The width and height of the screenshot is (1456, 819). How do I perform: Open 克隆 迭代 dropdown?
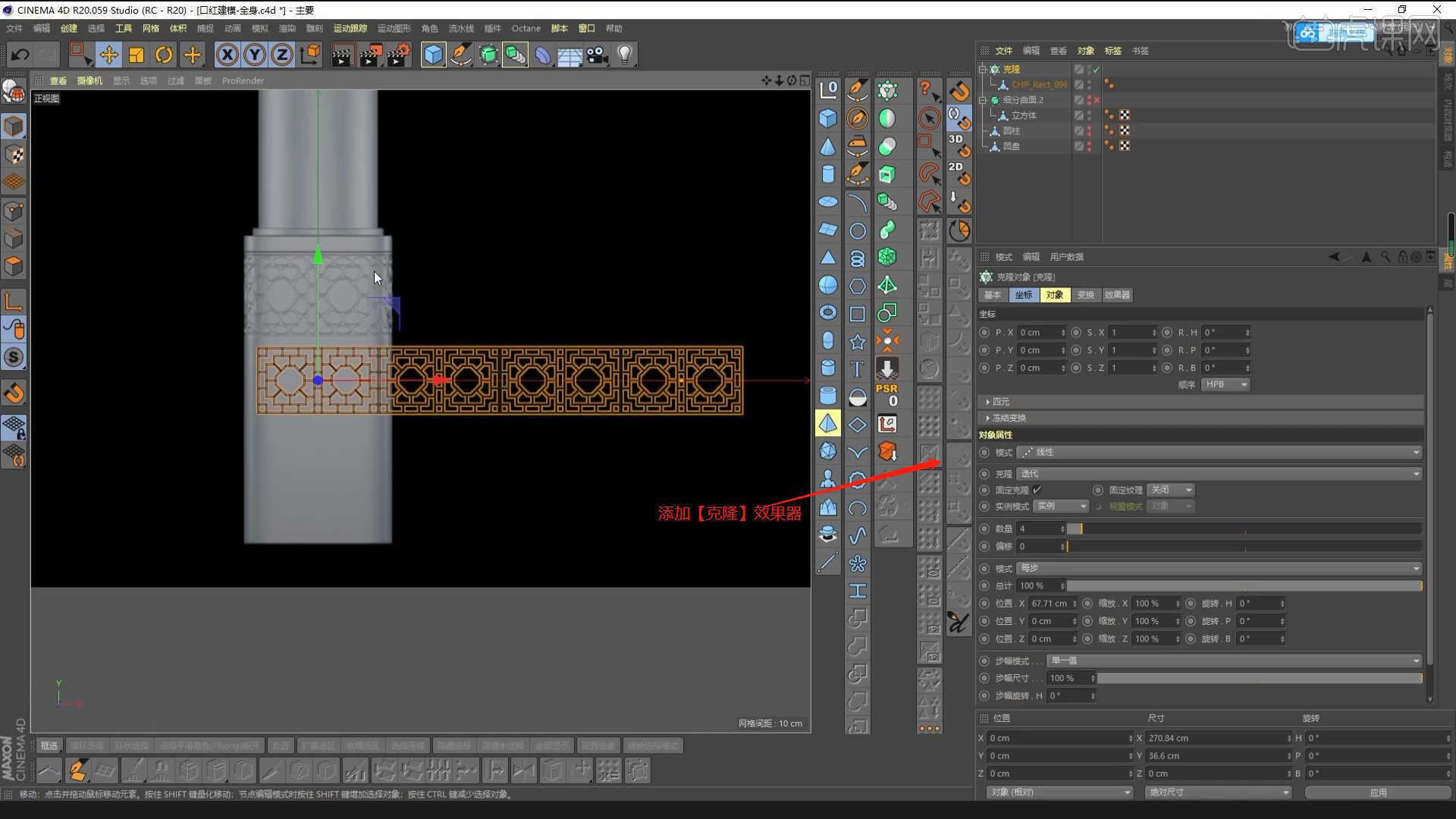1219,474
